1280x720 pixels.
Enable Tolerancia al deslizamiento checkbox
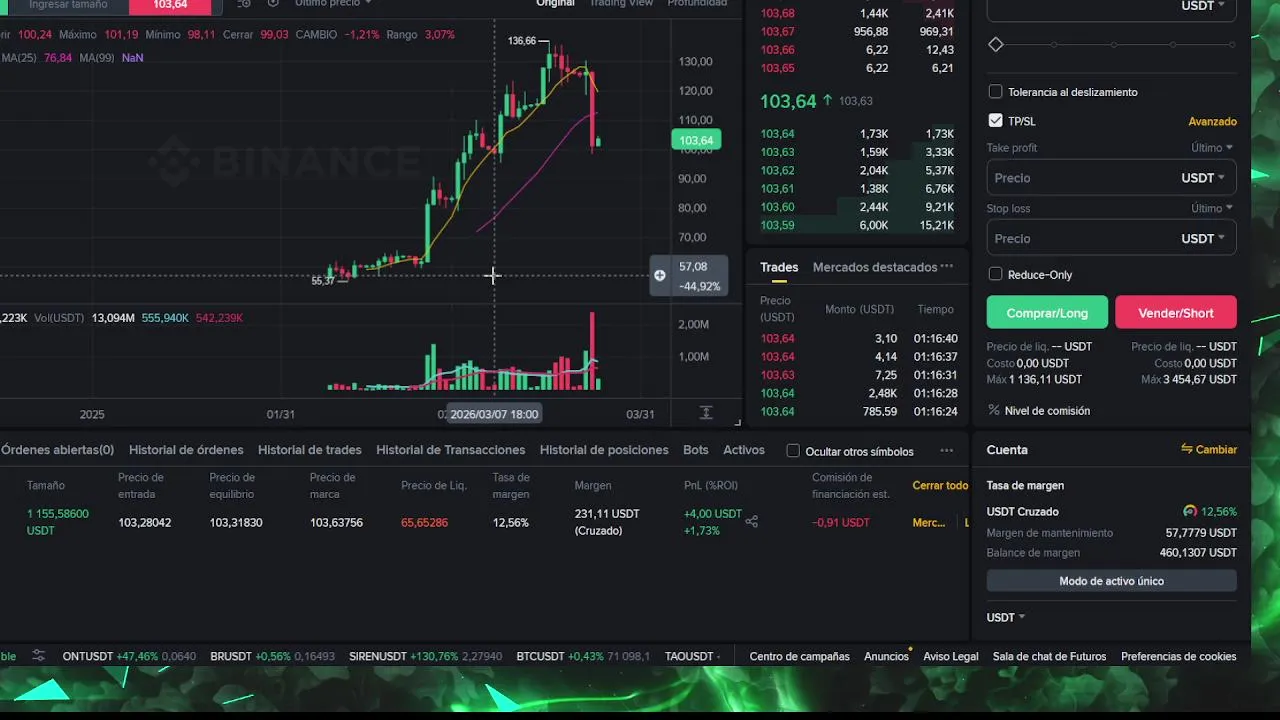click(995, 92)
